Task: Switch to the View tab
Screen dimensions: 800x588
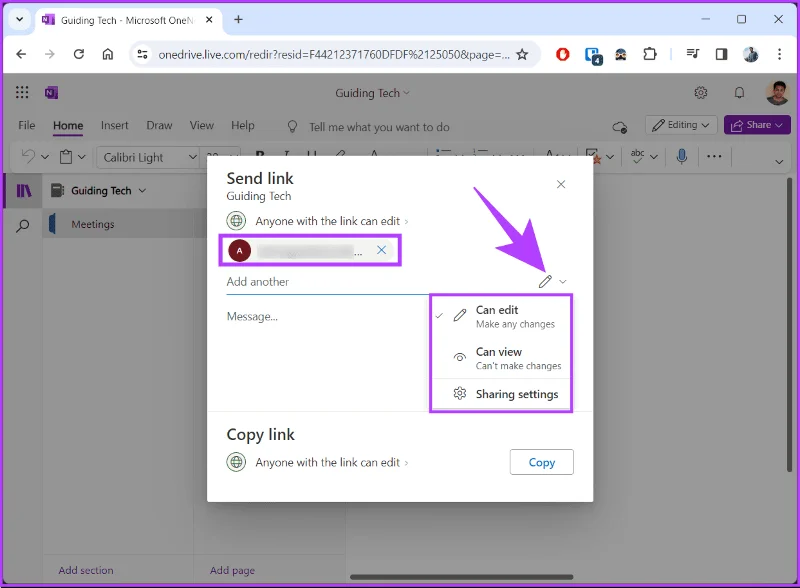Action: pyautogui.click(x=202, y=126)
